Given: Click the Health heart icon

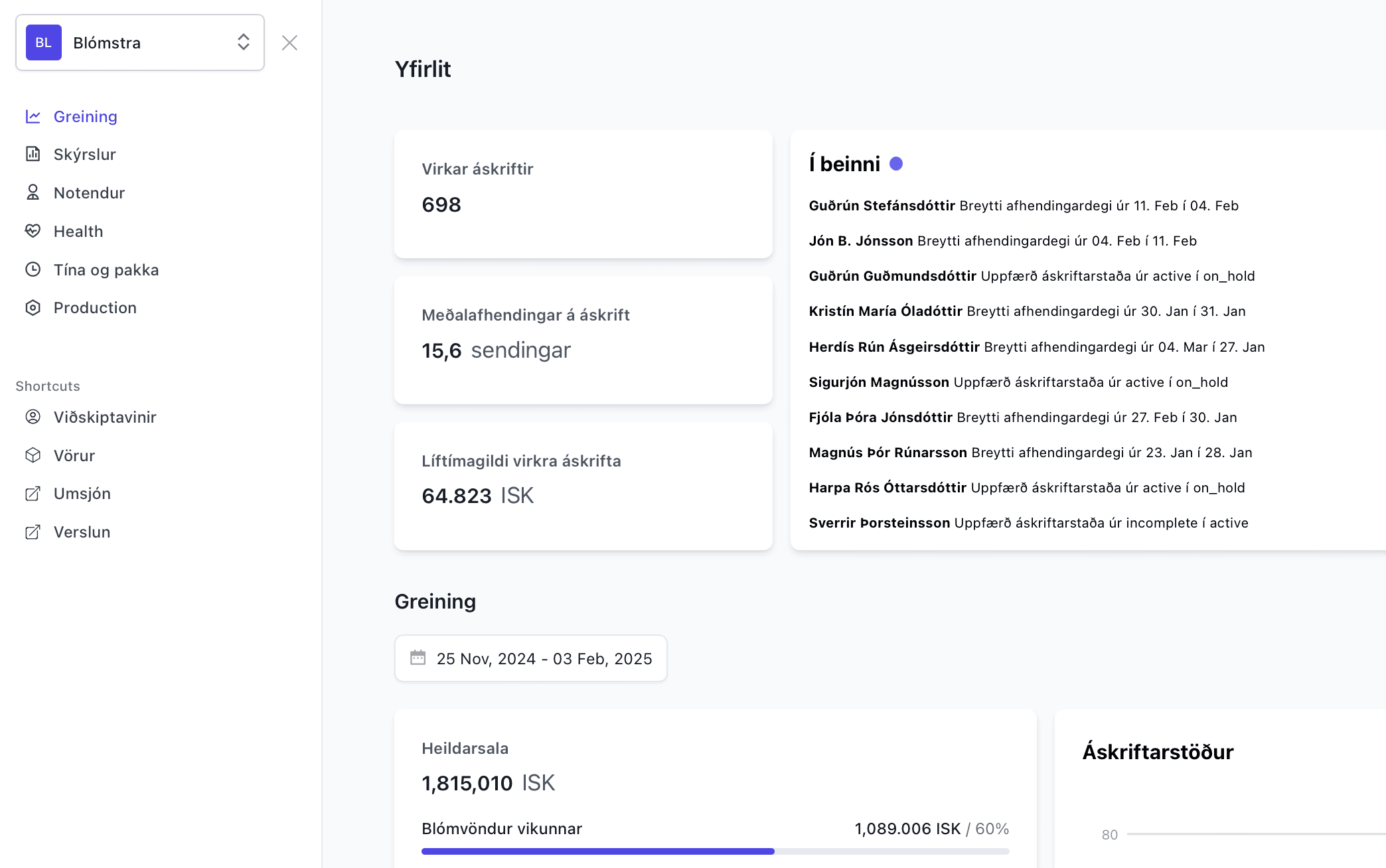Looking at the screenshot, I should tap(33, 231).
